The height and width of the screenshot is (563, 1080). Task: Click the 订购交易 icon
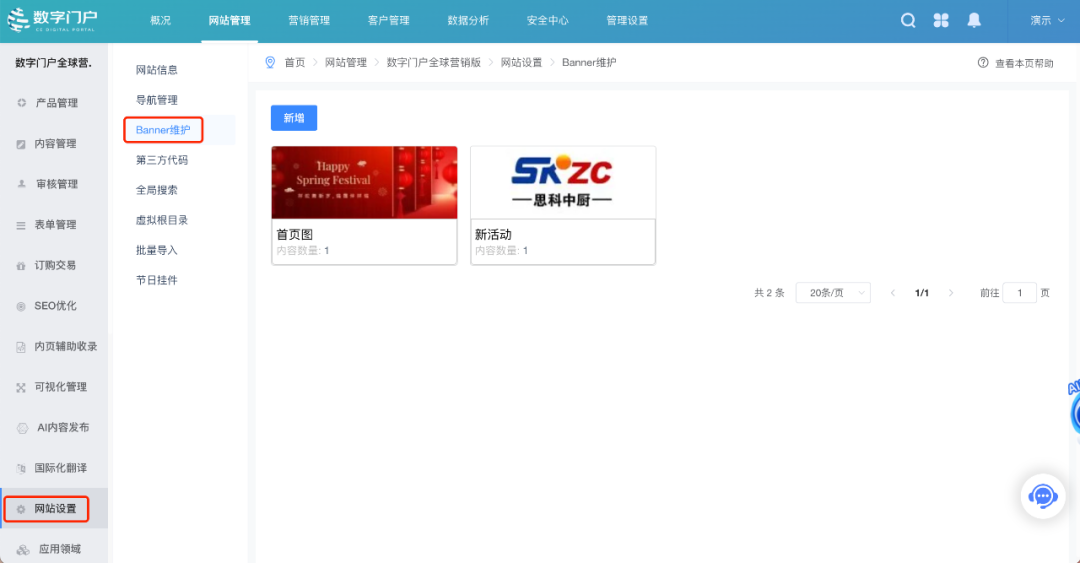(21, 265)
